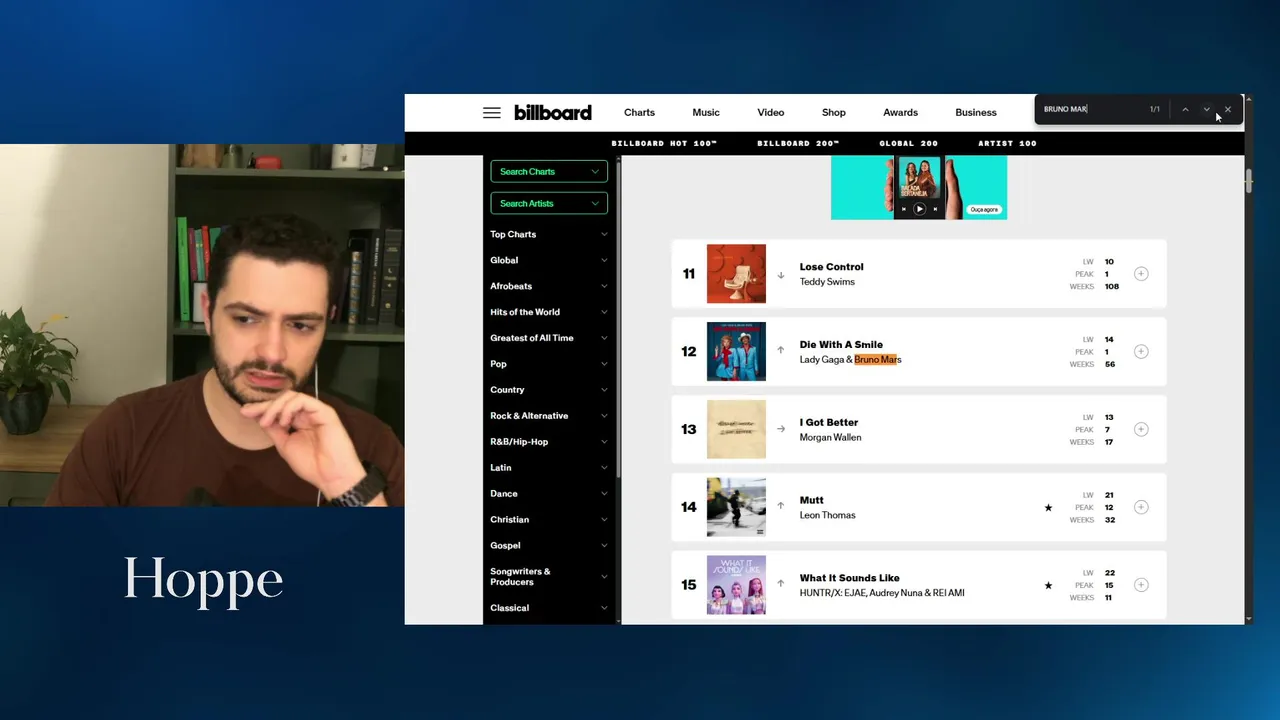Image resolution: width=1280 pixels, height=720 pixels.
Task: Expand Rock & Alternative section
Action: click(x=549, y=416)
